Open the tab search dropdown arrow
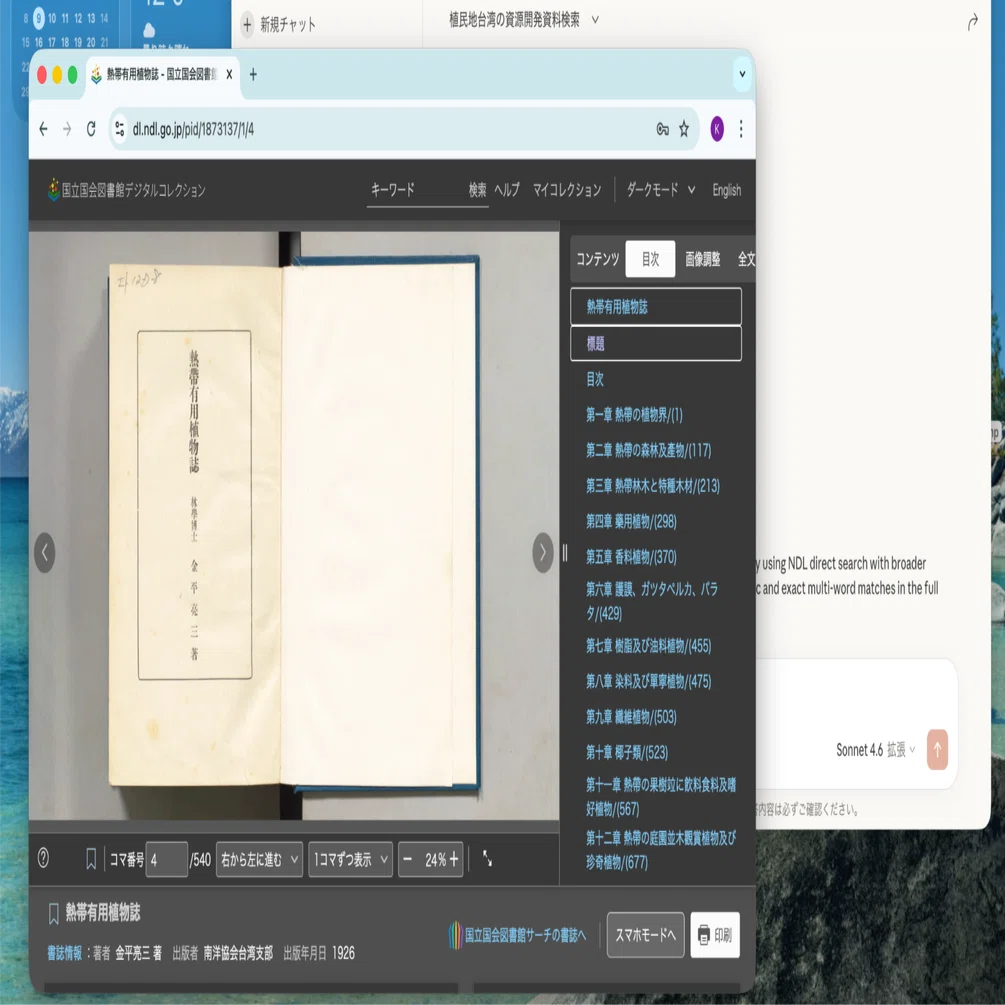 point(742,74)
